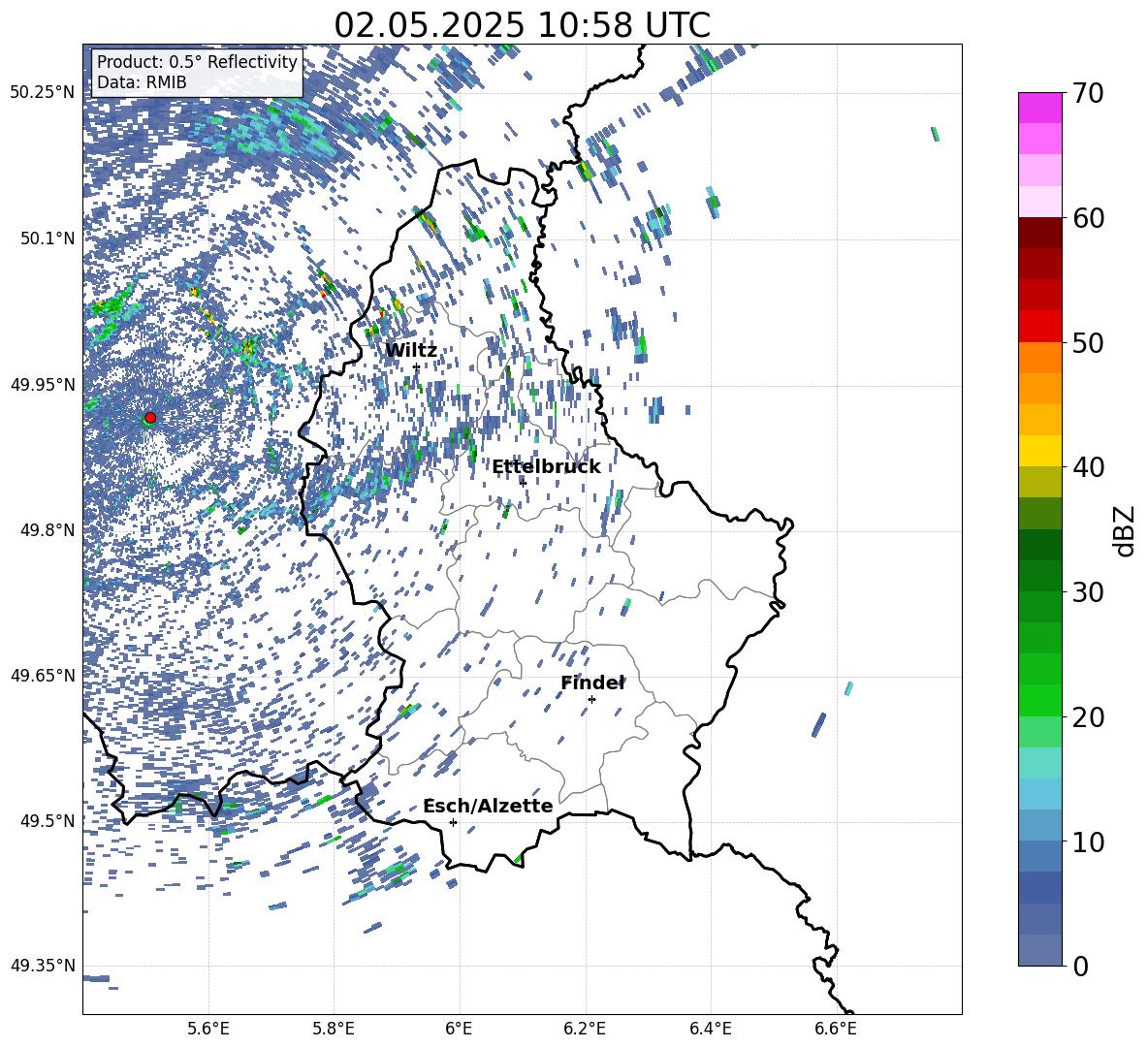Click the 0 colorbar tick label
1148x1048 pixels.
(1080, 966)
